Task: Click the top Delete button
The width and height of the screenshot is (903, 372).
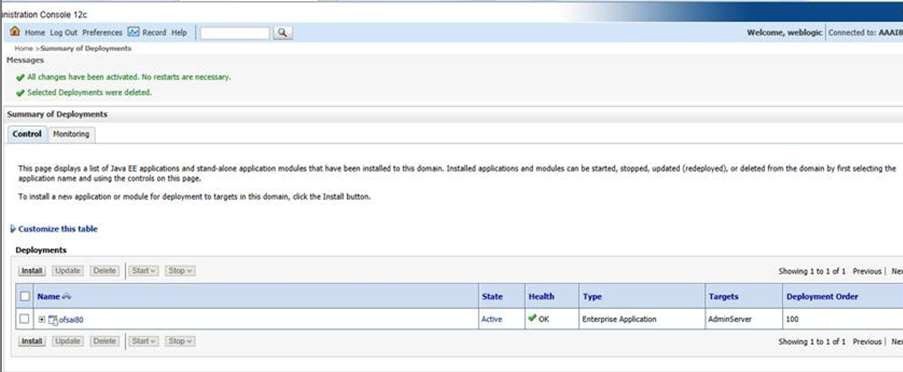Action: [x=105, y=271]
